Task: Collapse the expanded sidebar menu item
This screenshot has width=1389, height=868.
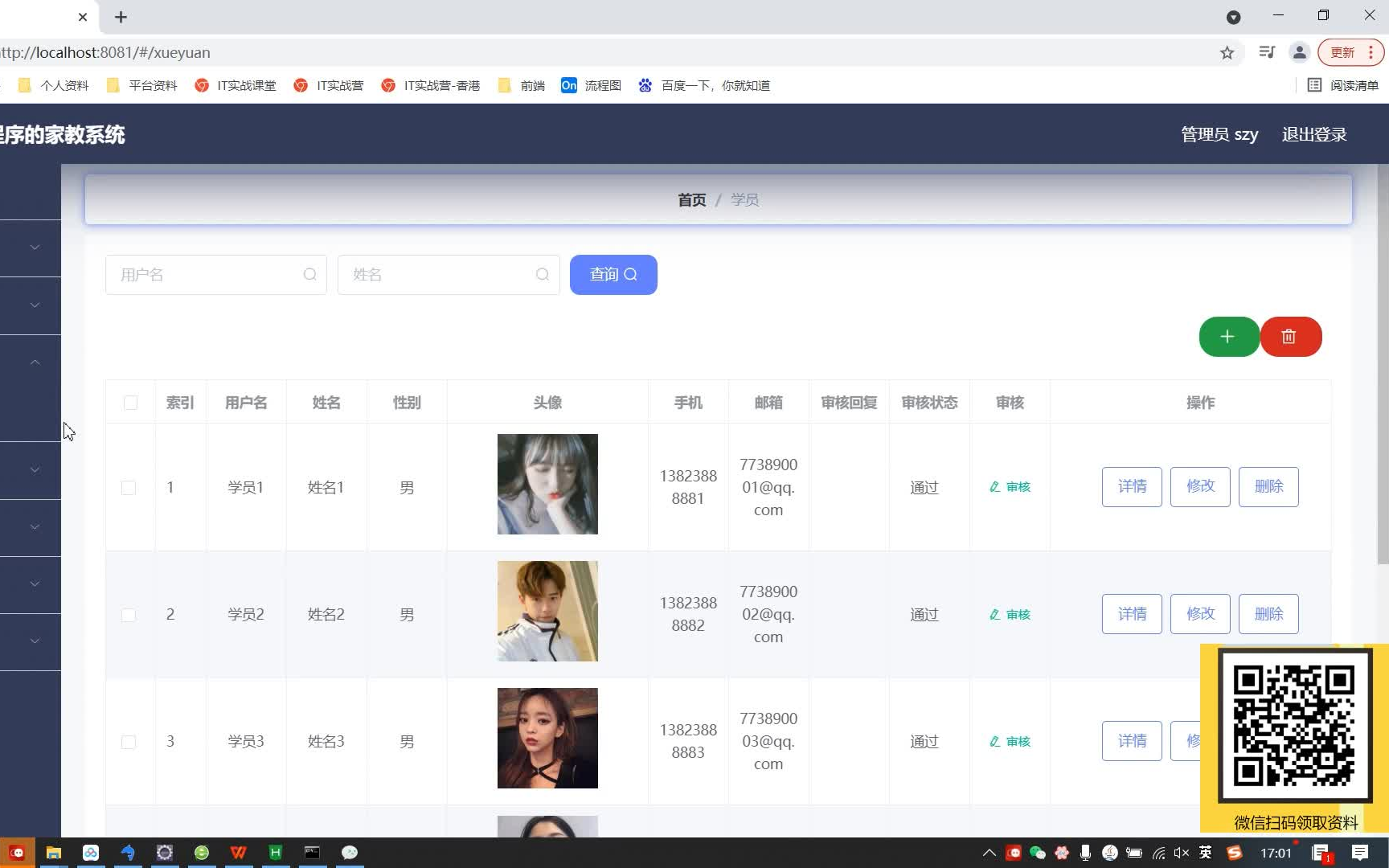Action: 34,362
